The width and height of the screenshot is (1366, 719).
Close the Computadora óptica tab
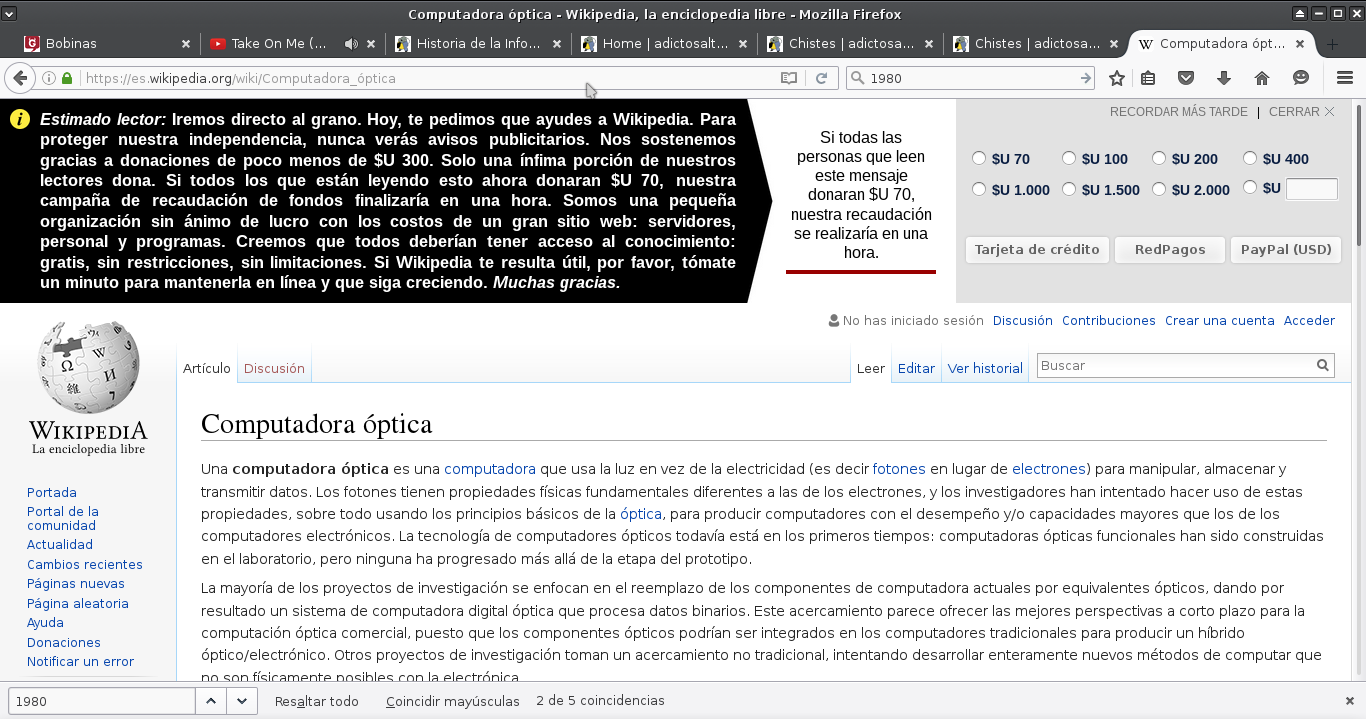pyautogui.click(x=1300, y=44)
